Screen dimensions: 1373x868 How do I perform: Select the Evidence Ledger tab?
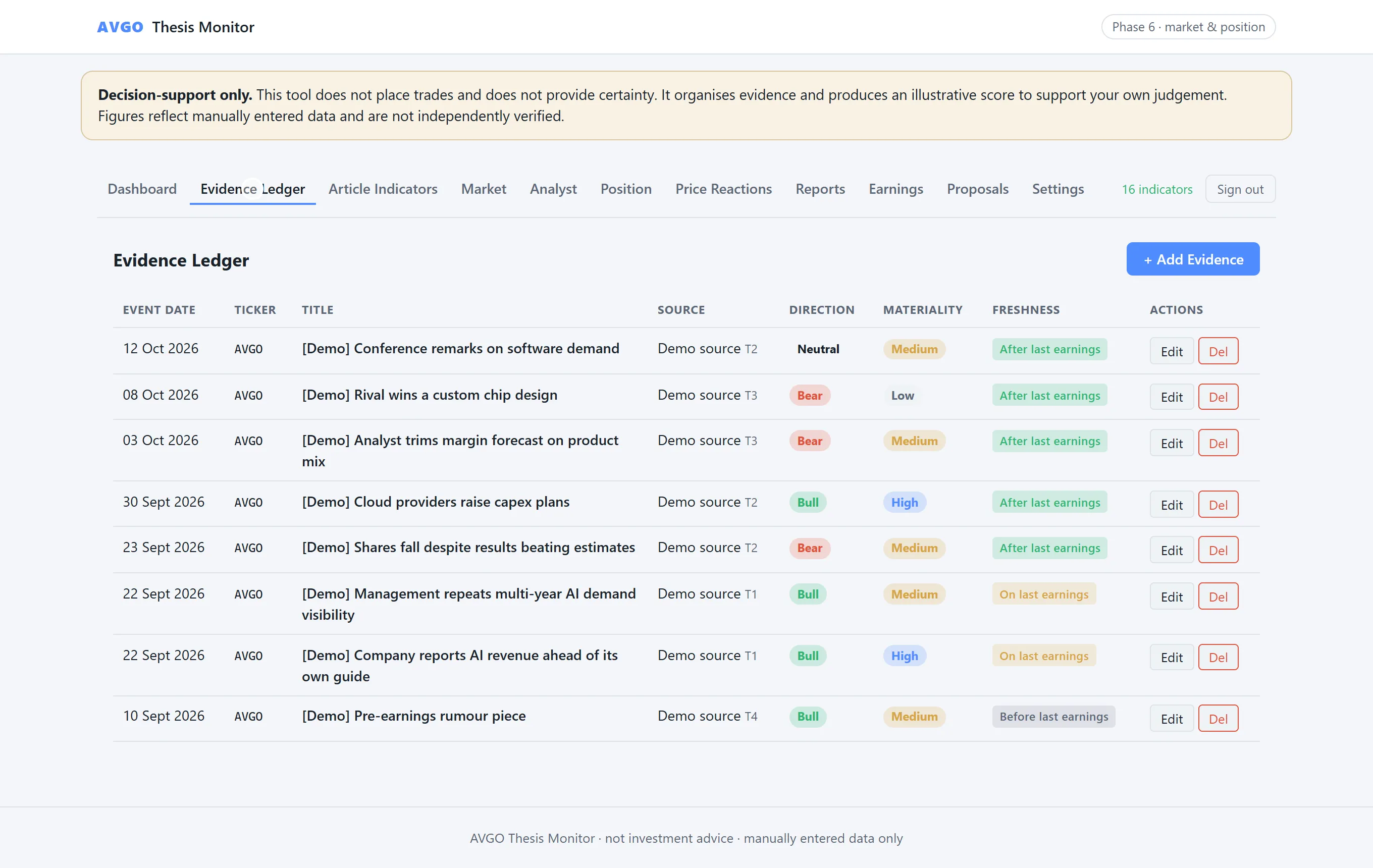252,189
